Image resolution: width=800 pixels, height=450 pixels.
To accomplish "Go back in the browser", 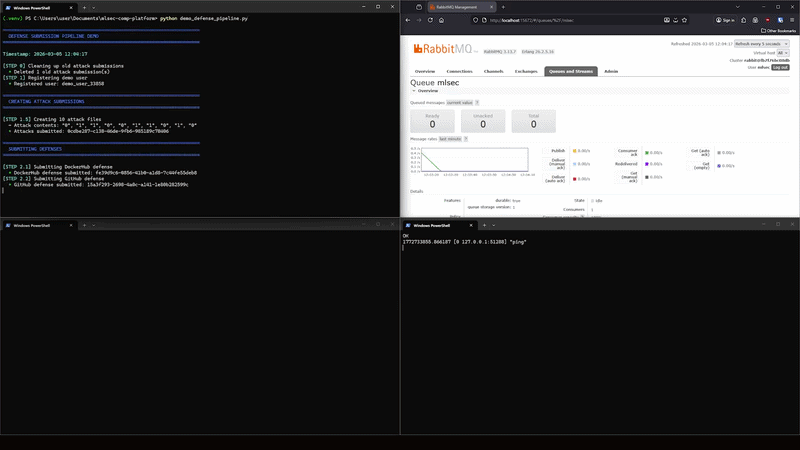I will point(408,20).
